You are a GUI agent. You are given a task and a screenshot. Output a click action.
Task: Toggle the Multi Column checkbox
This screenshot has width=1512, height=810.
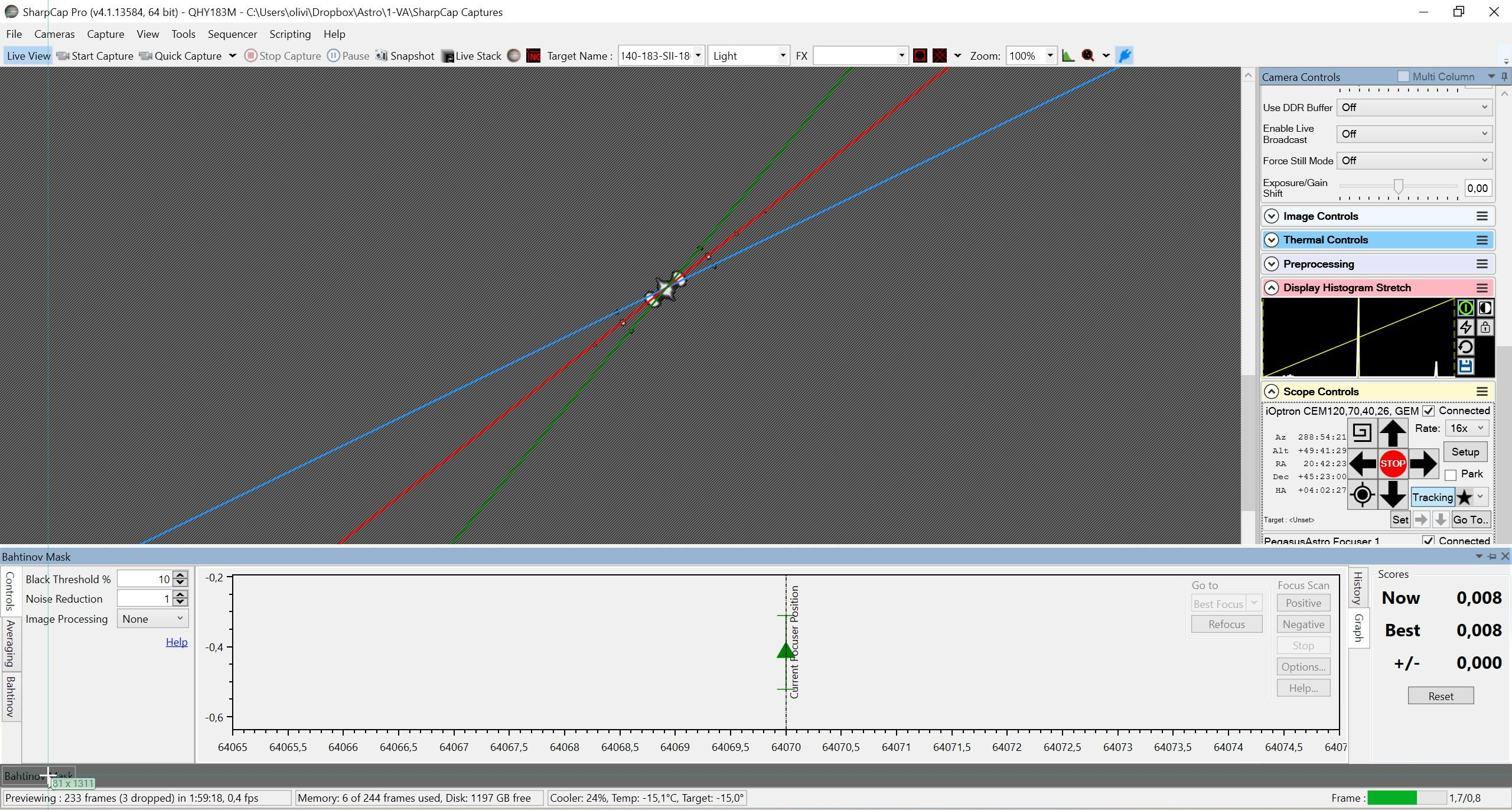click(1403, 77)
